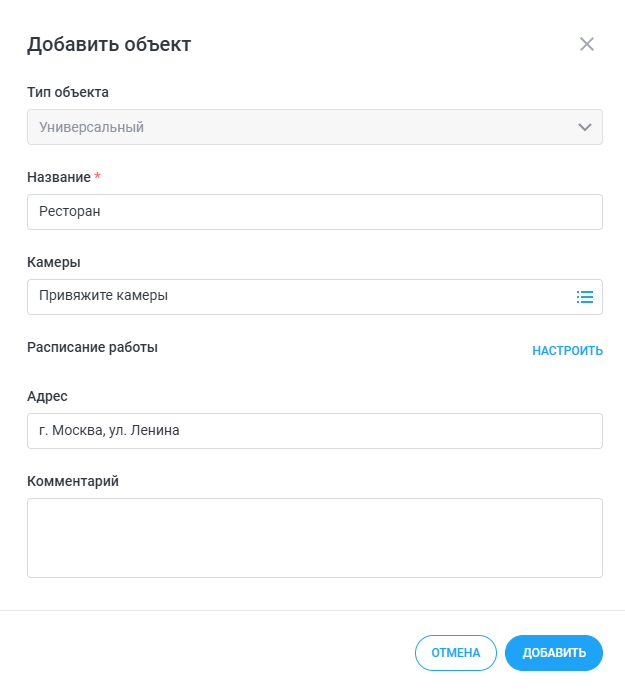Click the red required asterisk by Название

point(98,177)
